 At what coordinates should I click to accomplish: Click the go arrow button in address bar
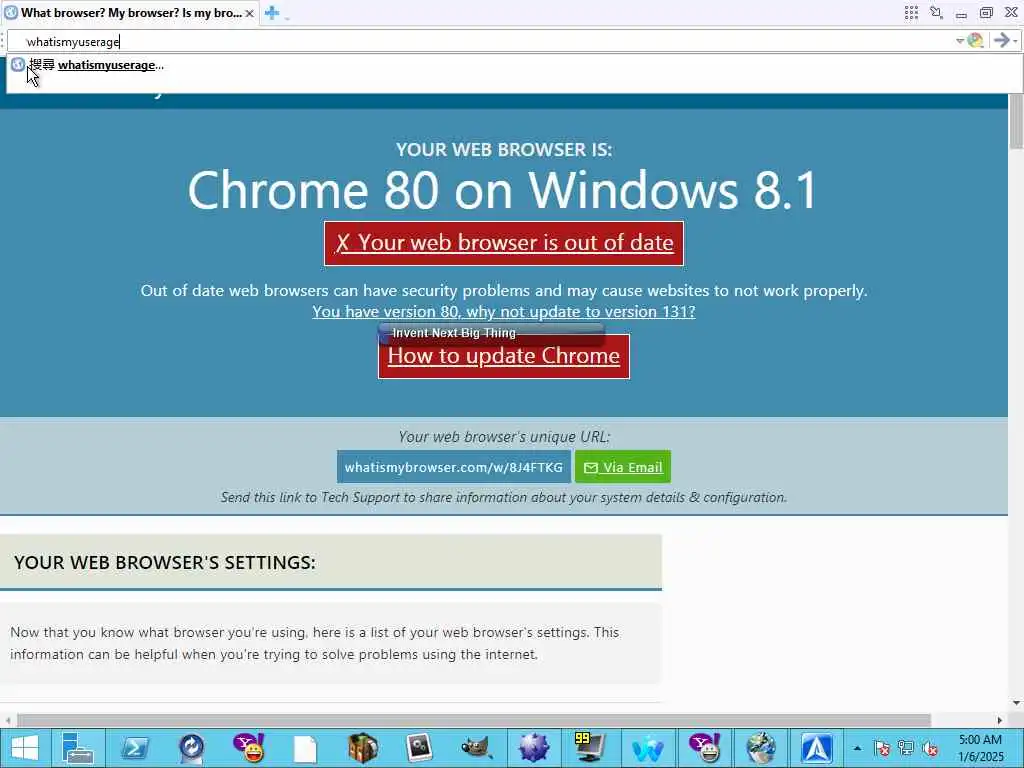tap(1000, 40)
